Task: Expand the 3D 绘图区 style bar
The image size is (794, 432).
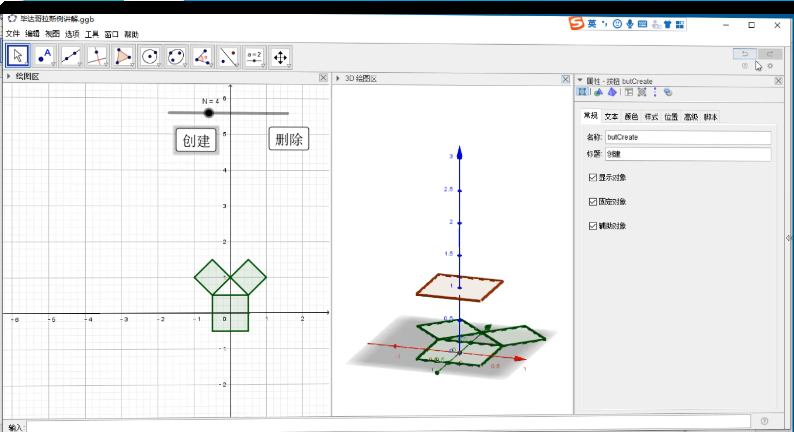Action: (339, 78)
